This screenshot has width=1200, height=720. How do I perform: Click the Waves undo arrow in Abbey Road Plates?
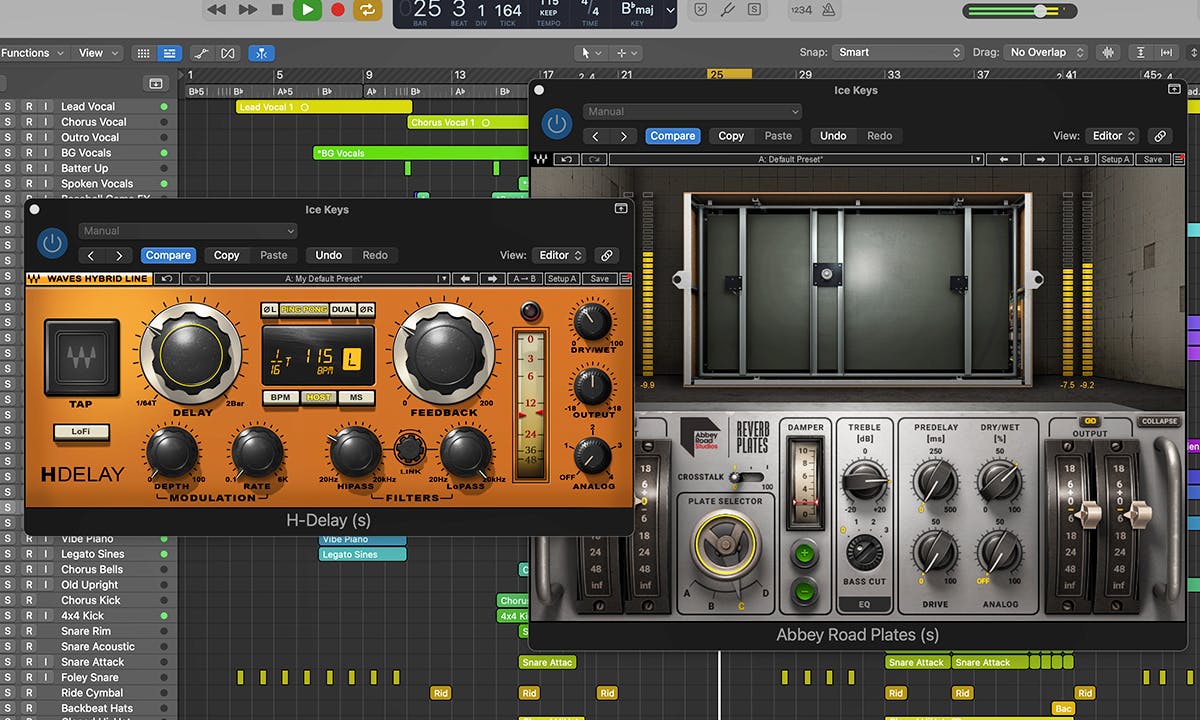click(x=566, y=160)
